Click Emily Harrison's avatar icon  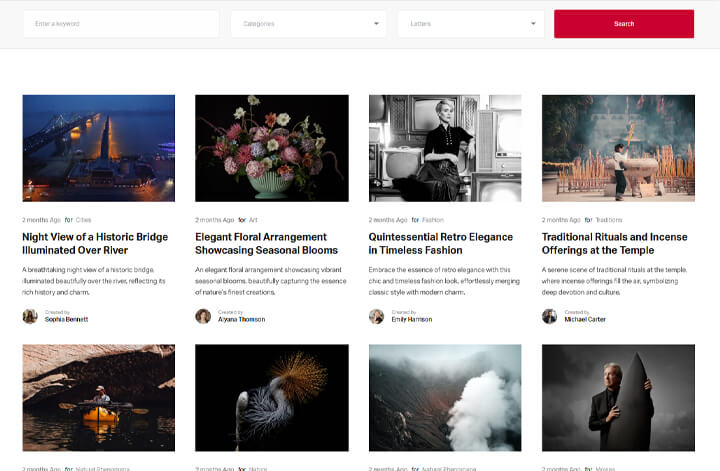pos(377,316)
